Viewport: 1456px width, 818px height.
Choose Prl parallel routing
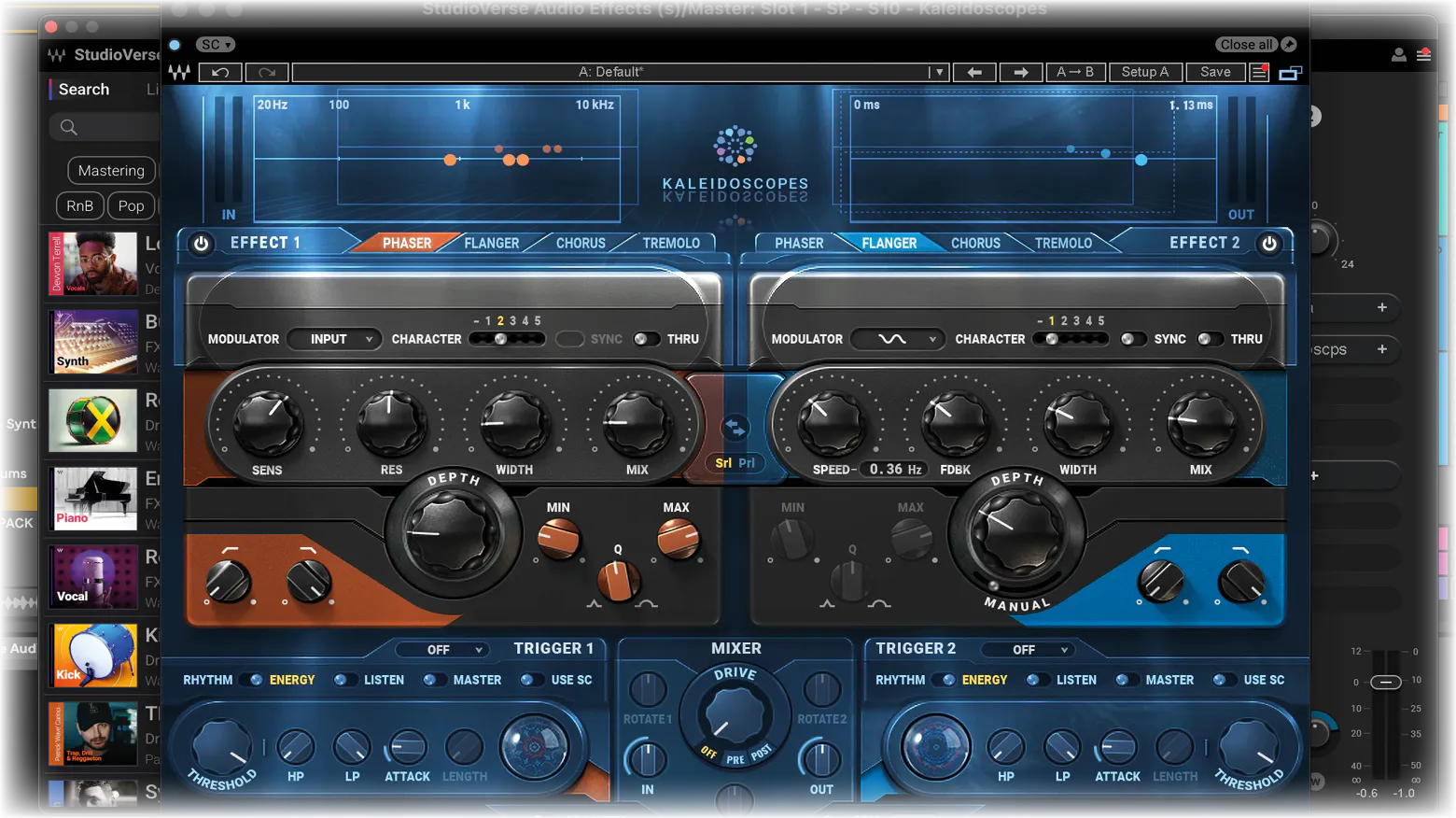(747, 463)
